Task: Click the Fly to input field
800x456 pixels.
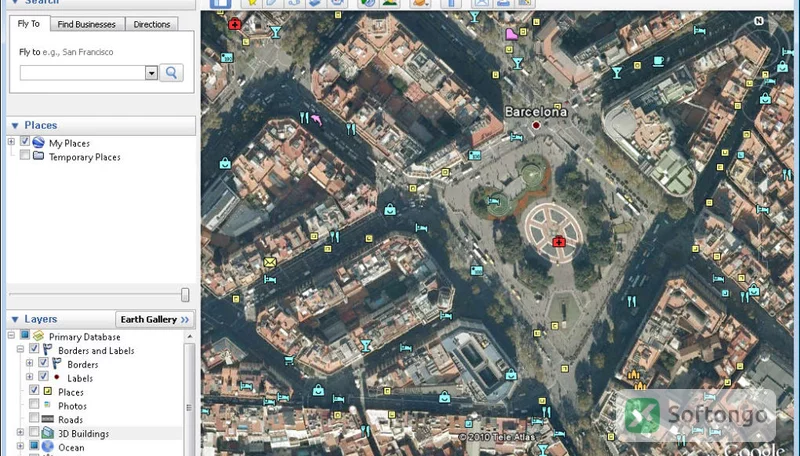Action: [x=83, y=73]
